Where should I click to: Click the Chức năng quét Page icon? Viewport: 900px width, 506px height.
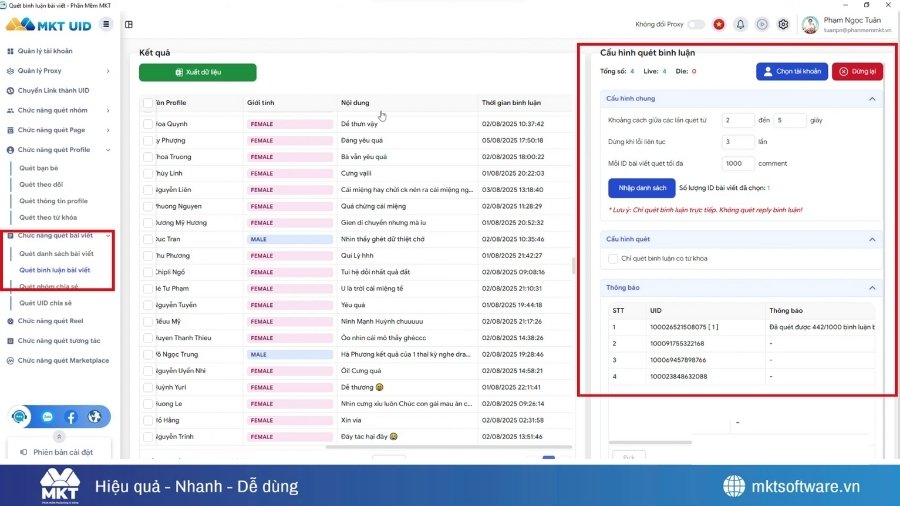tap(10, 130)
